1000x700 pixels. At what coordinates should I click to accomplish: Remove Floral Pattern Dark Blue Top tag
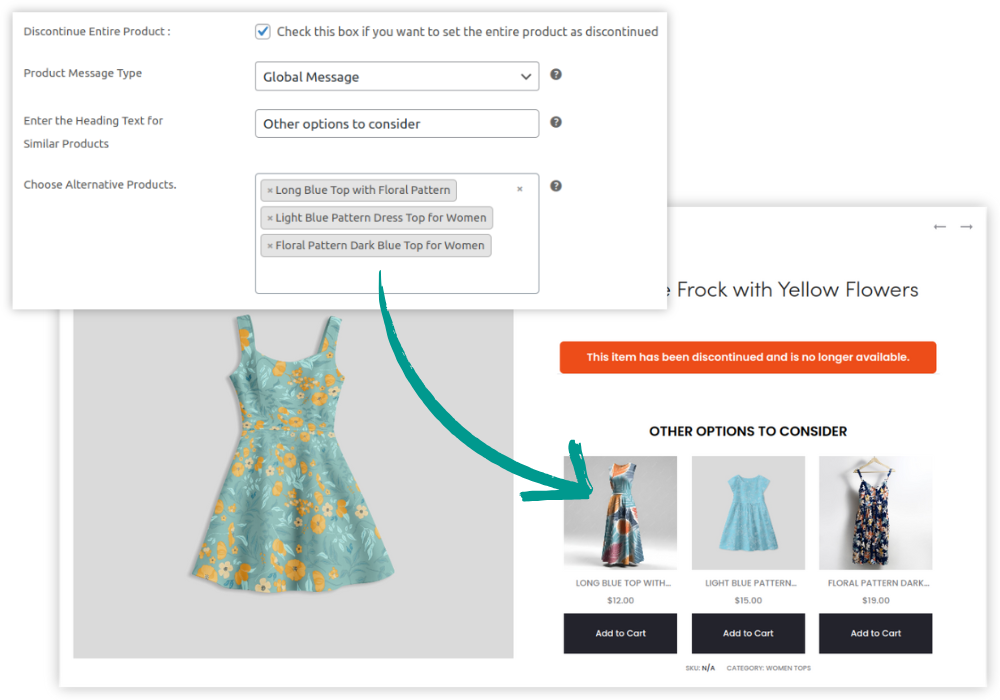pyautogui.click(x=270, y=246)
